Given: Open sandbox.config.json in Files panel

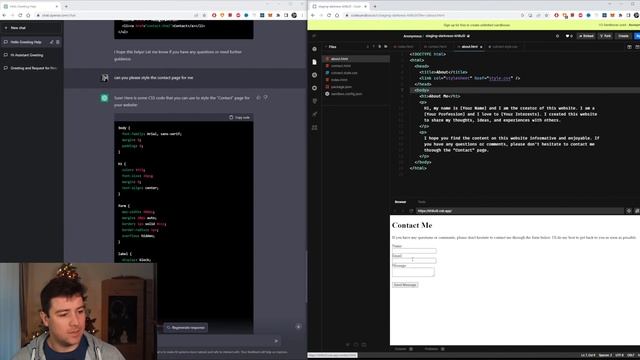Looking at the screenshot, I should pyautogui.click(x=356, y=94).
